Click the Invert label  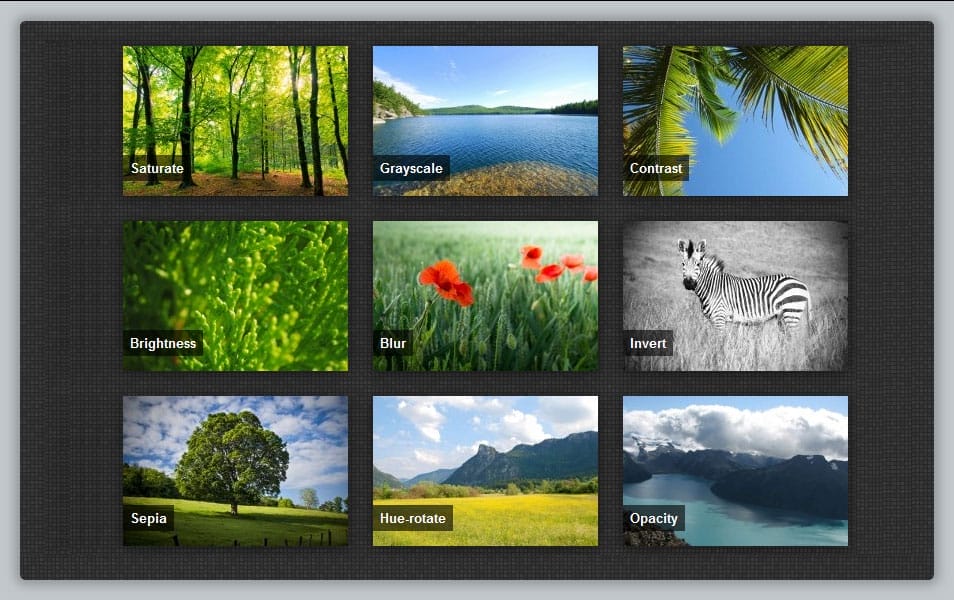pos(648,344)
